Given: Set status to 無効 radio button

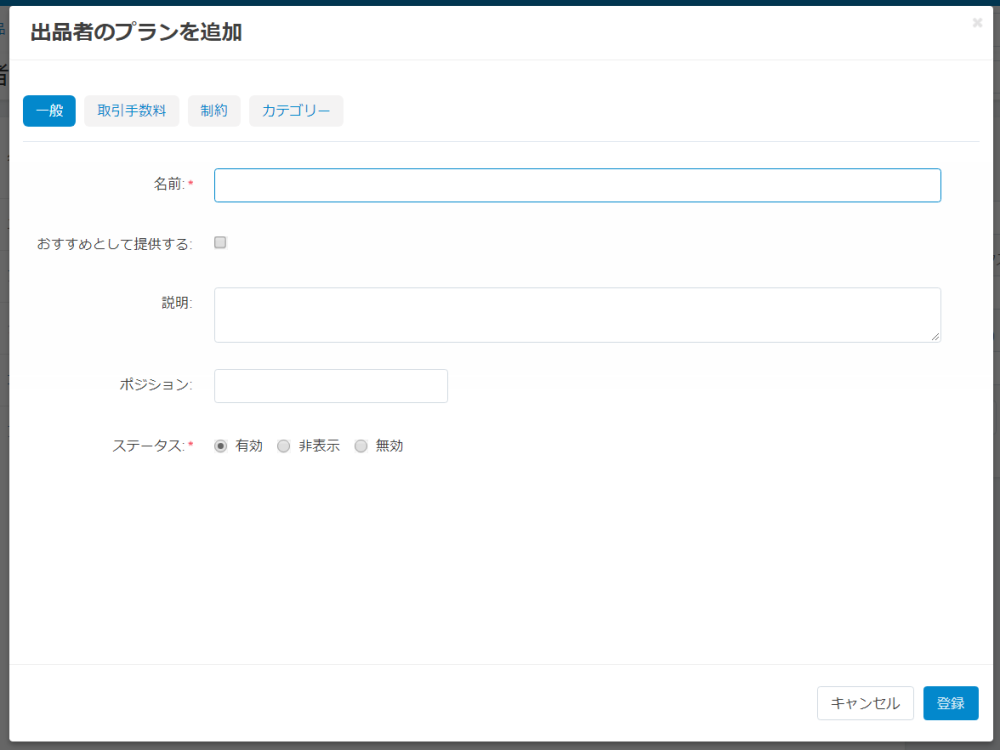Looking at the screenshot, I should 361,446.
